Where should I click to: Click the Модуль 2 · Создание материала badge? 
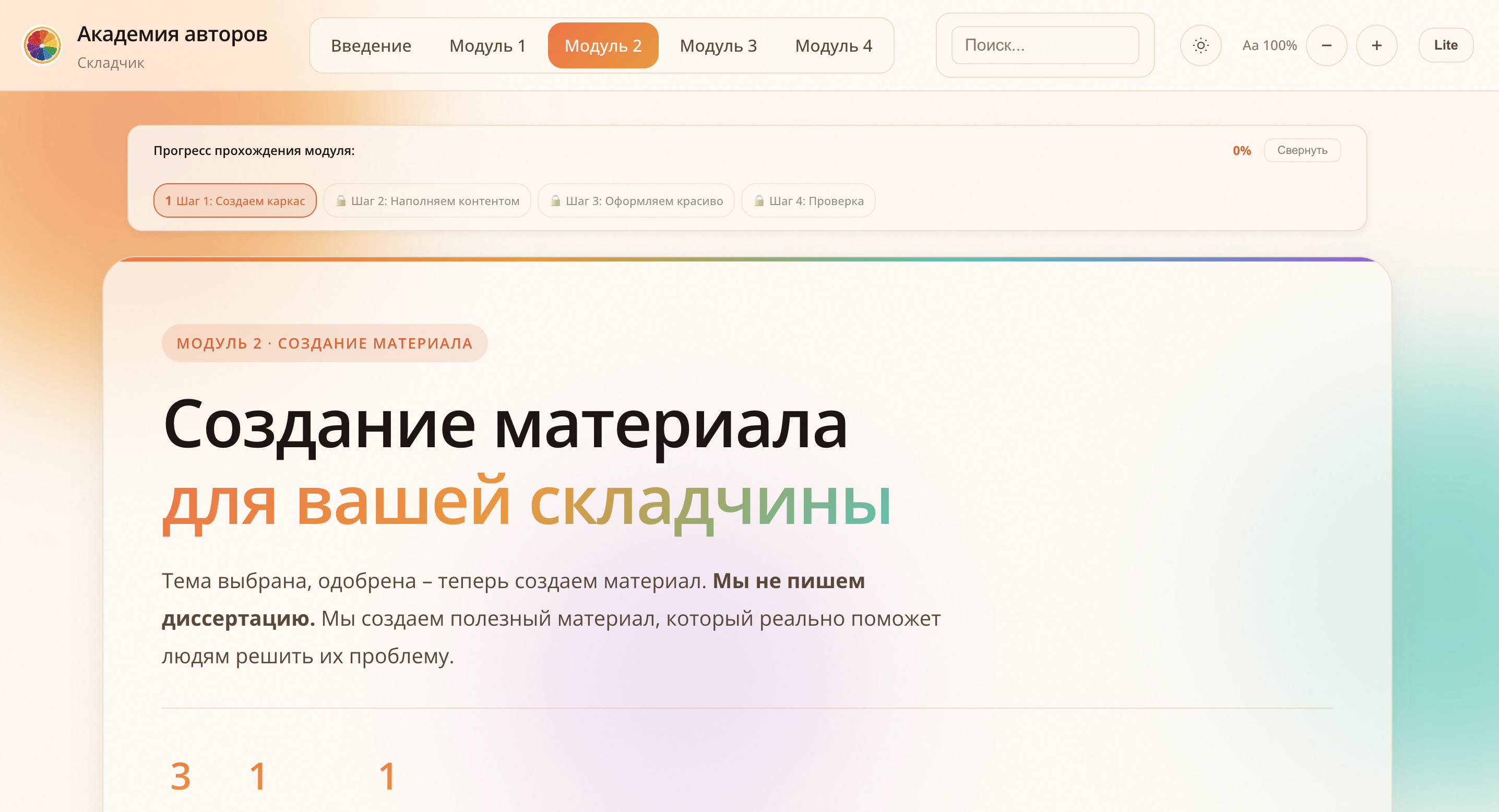(325, 343)
